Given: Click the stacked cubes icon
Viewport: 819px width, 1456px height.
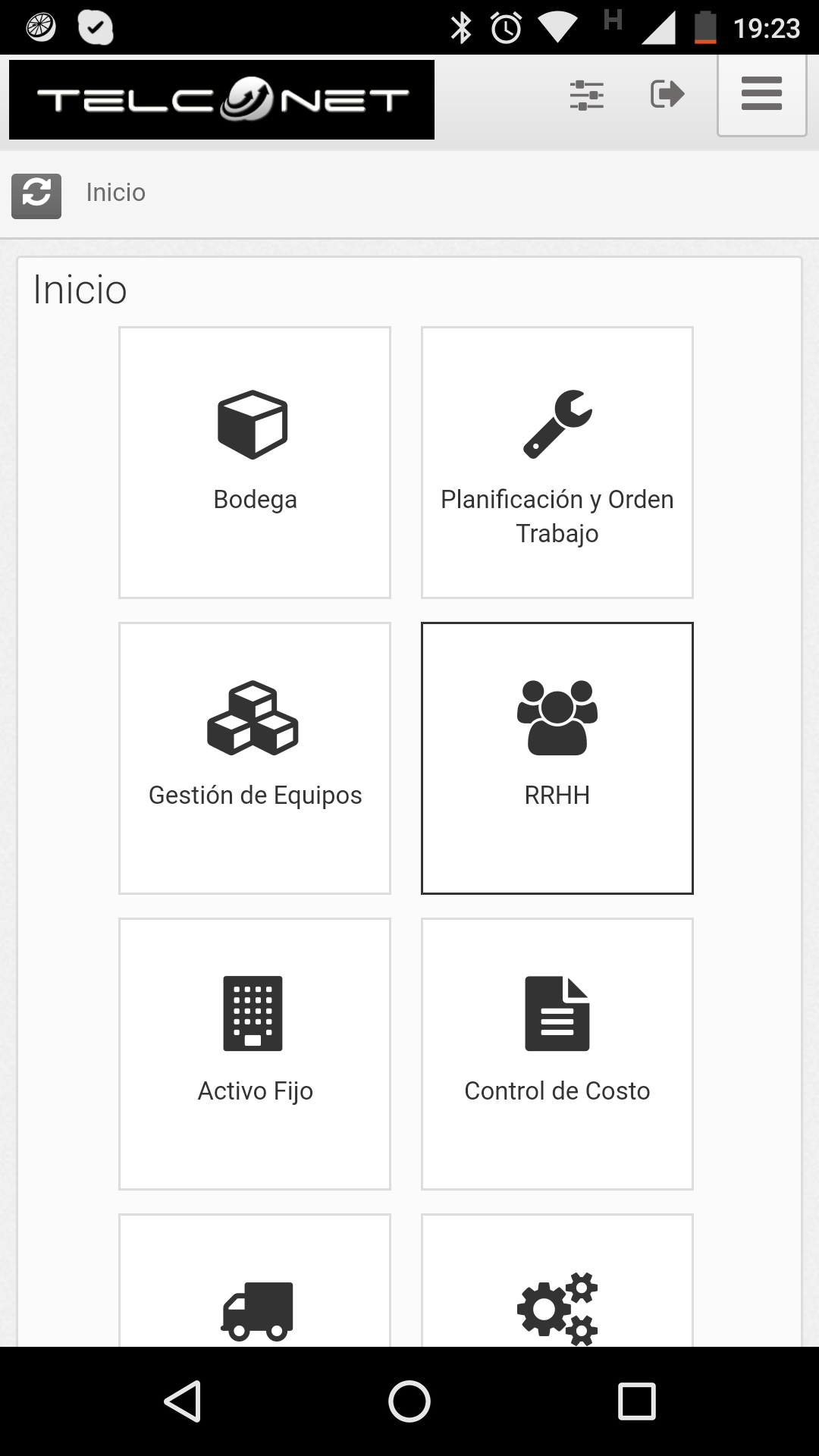Looking at the screenshot, I should point(253,718).
